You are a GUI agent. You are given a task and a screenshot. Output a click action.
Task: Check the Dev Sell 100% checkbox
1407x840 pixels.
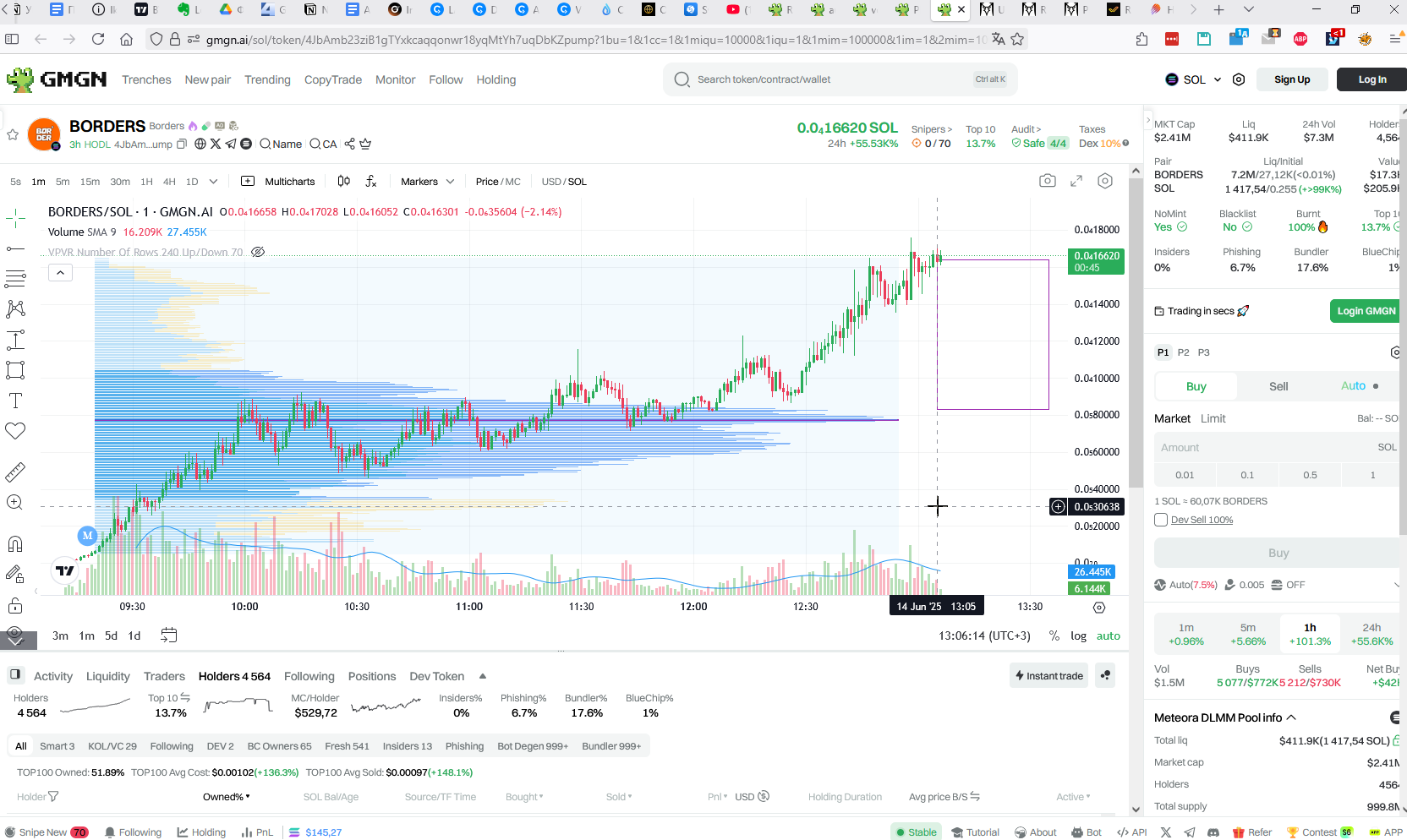(1161, 520)
